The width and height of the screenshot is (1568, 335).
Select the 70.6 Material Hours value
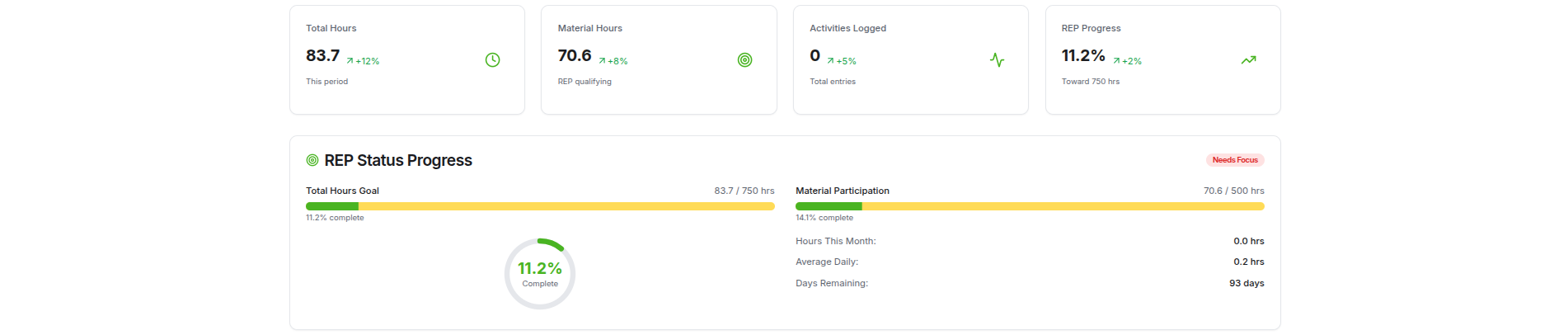tap(575, 55)
